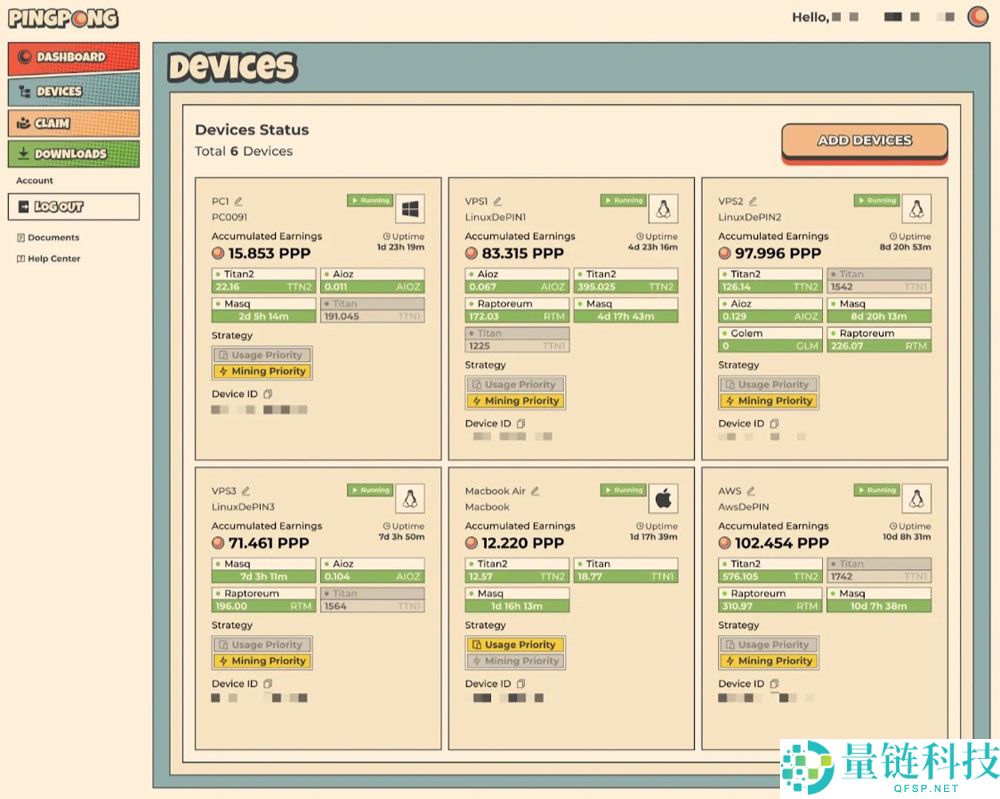Screen dimensions: 1000x799
Task: Click the edit pencil next to PC1
Action: click(239, 201)
